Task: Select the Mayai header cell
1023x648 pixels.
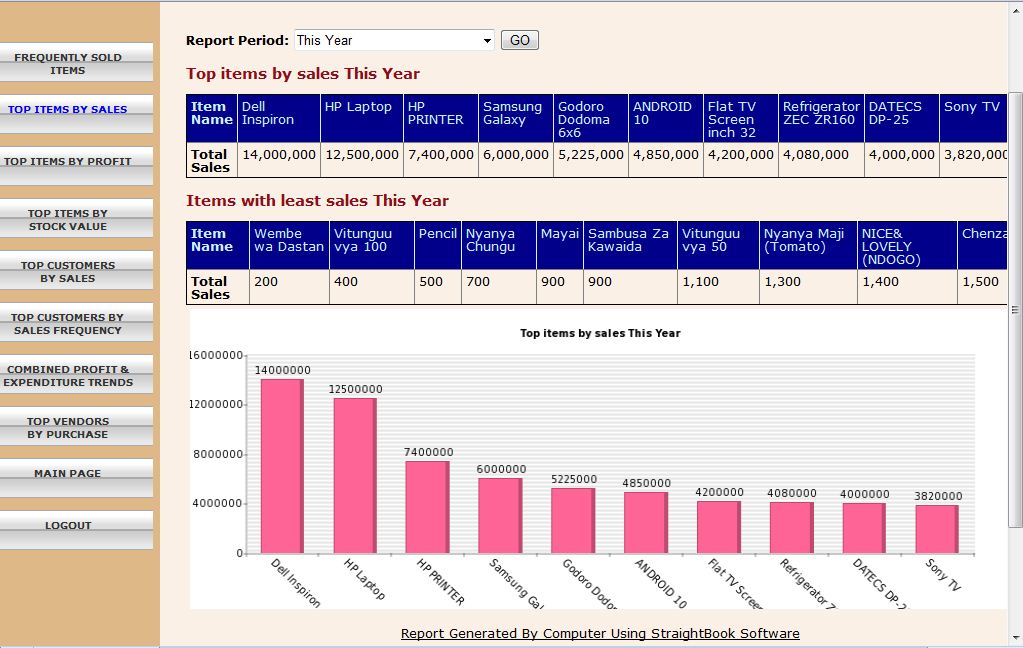Action: [560, 245]
